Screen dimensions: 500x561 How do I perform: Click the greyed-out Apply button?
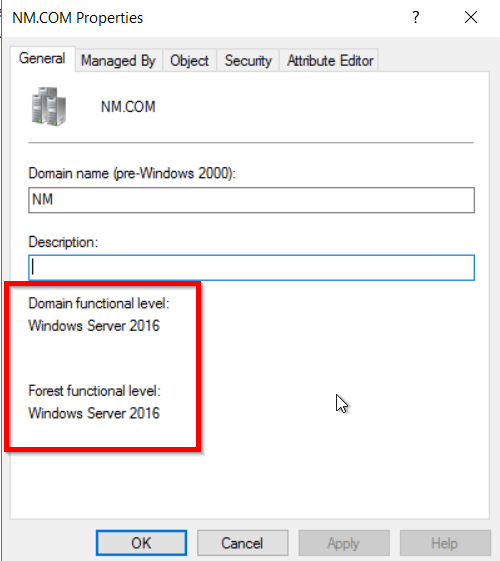pos(344,543)
